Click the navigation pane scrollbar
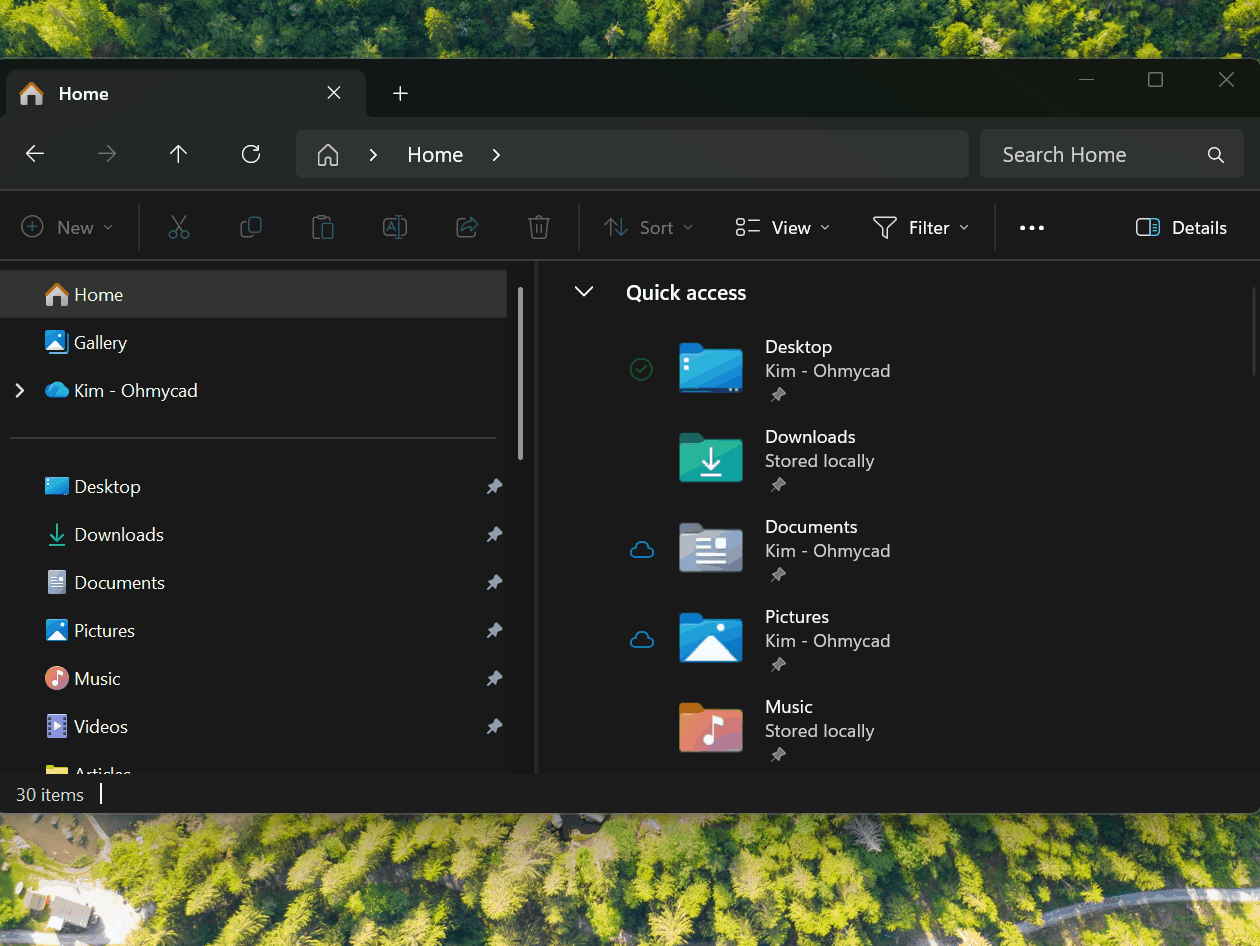 click(520, 373)
